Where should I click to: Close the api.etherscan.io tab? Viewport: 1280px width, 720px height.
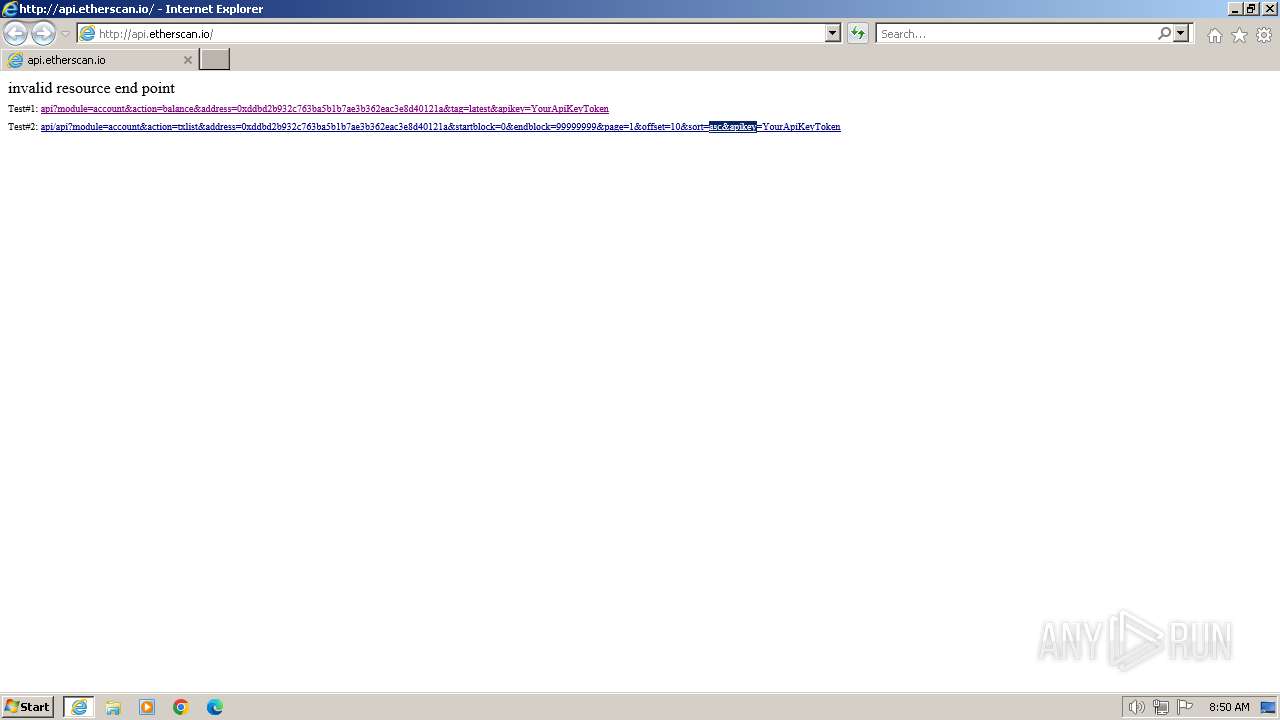click(187, 60)
